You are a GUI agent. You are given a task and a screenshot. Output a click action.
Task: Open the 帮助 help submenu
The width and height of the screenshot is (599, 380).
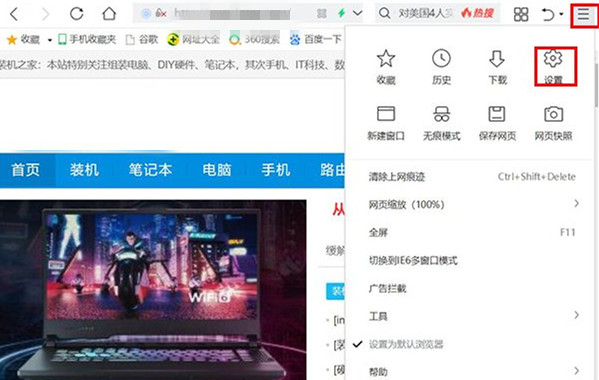pos(472,371)
